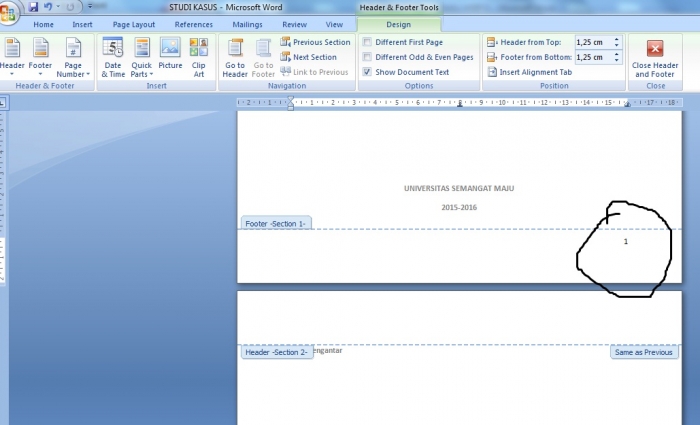The image size is (700, 425).
Task: Toggle Different Odd & Even Pages
Action: pos(367,57)
